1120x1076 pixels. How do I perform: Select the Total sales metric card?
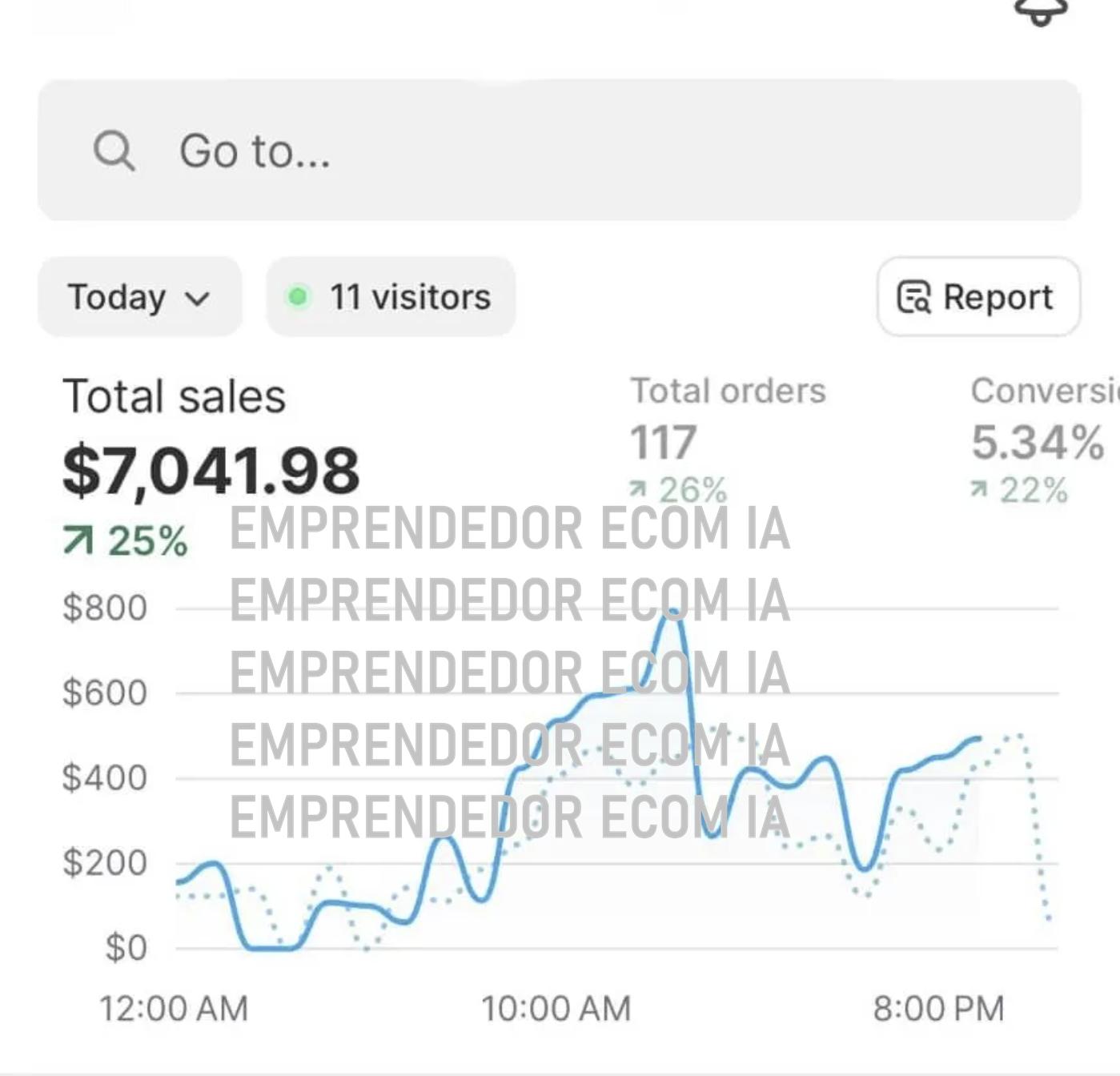(x=175, y=396)
